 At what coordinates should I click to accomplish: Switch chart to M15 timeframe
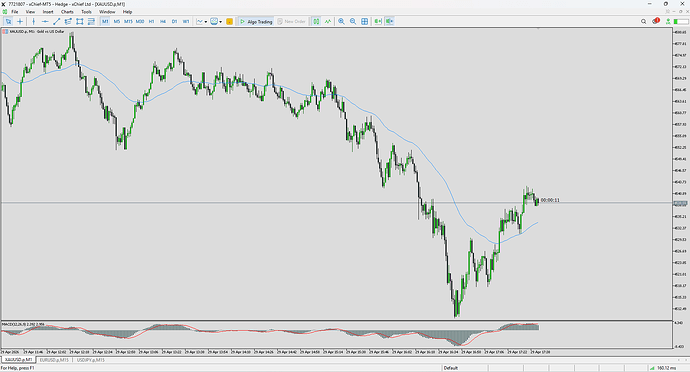128,21
